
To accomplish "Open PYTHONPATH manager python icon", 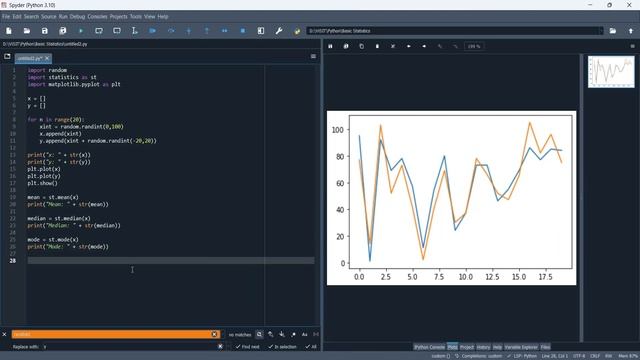I will 297,31.
